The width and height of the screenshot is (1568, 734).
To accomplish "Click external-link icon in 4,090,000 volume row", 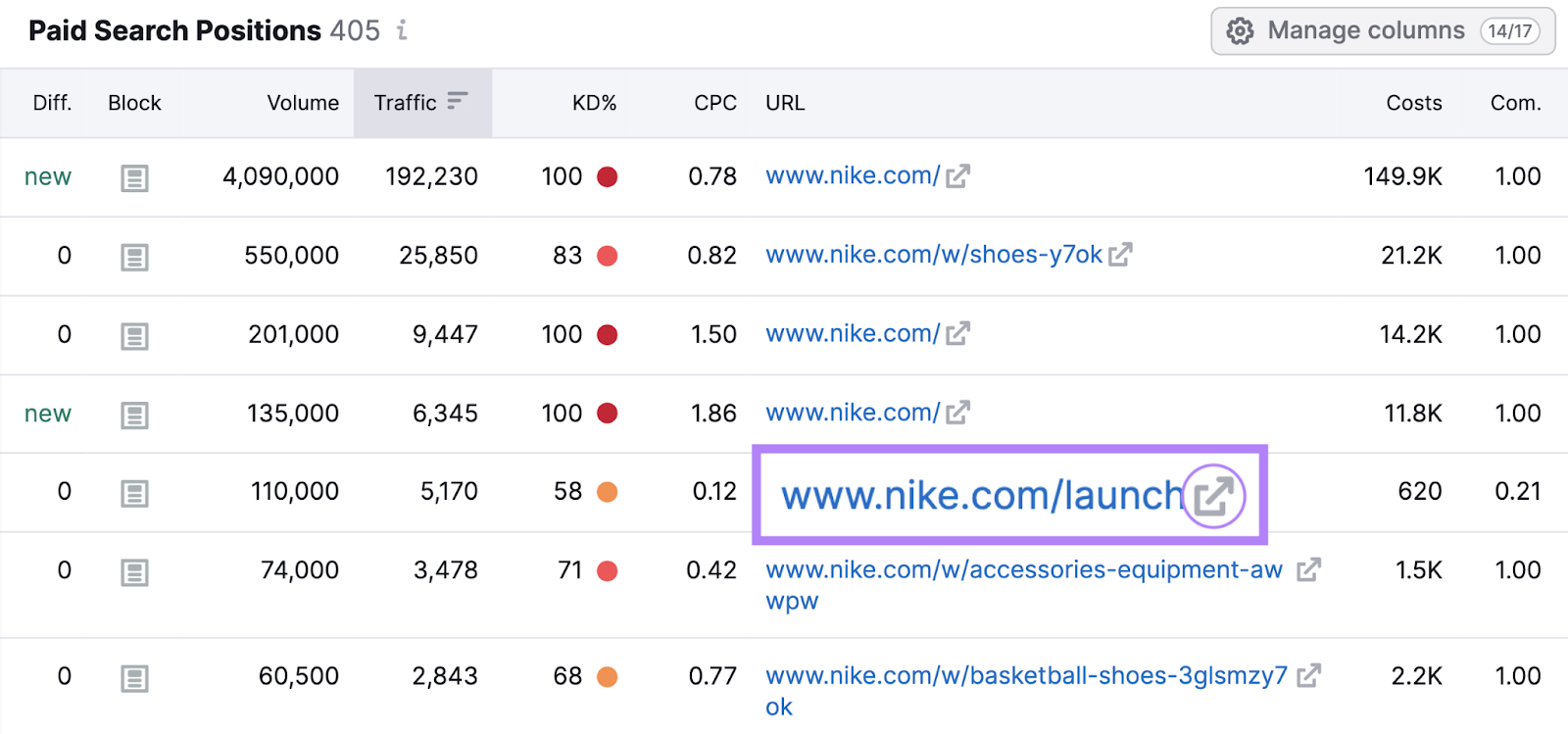I will click(957, 176).
